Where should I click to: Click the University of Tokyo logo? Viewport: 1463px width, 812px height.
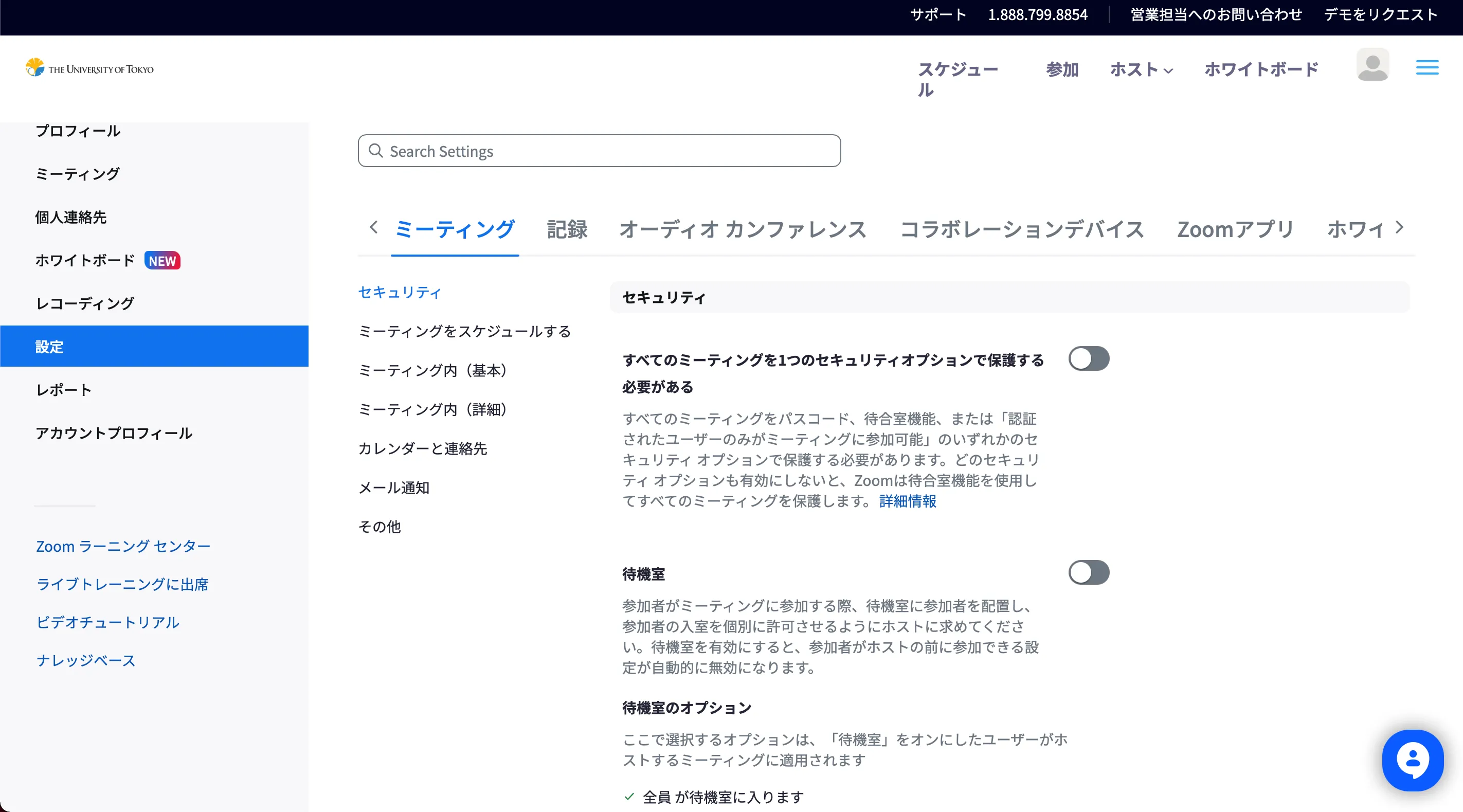tap(89, 68)
